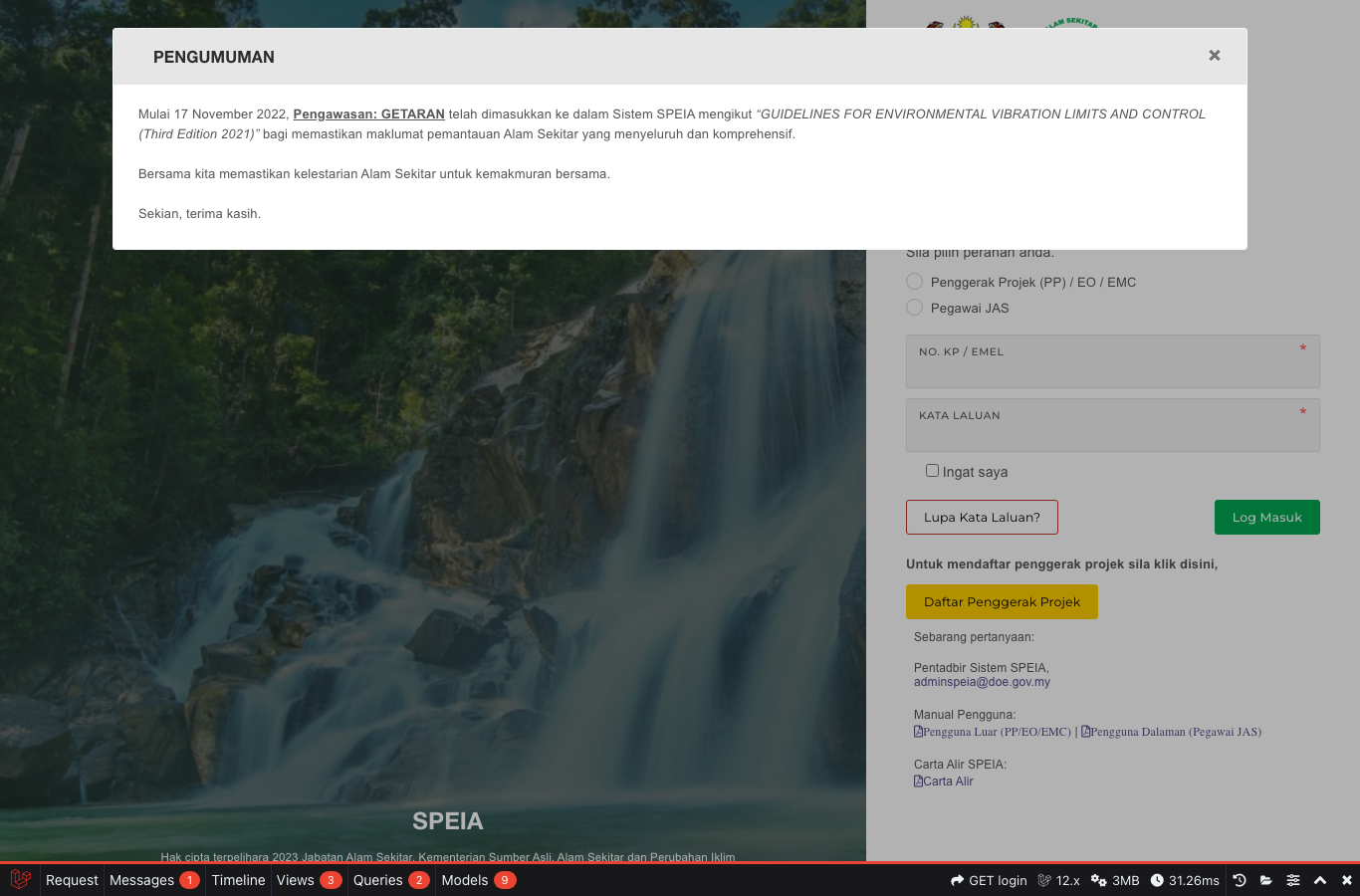Viewport: 1360px width, 896px height.
Task: Focus the NO. KP / EMEL input field
Action: [x=1113, y=361]
